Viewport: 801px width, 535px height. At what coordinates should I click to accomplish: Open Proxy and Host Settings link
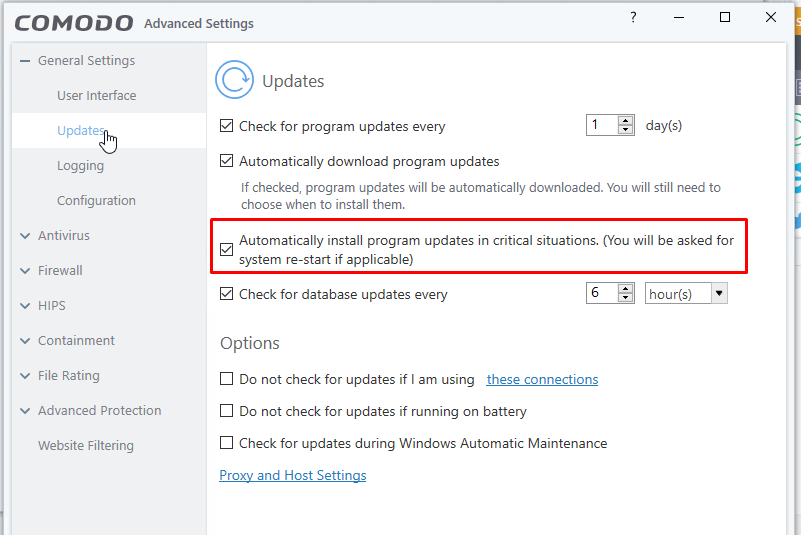[293, 476]
